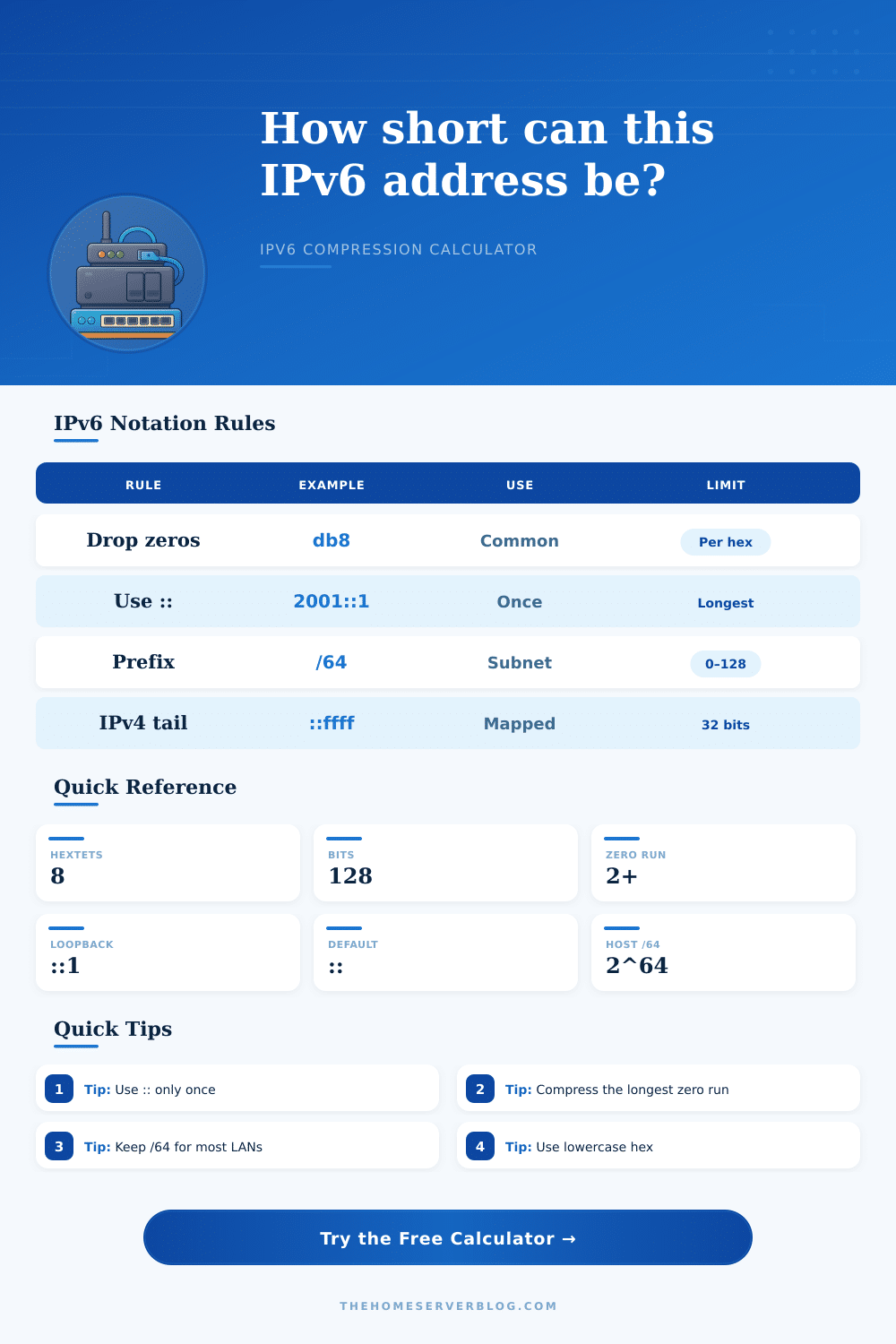Click the LIMIT column header
The height and width of the screenshot is (1344, 896).
pos(726,485)
